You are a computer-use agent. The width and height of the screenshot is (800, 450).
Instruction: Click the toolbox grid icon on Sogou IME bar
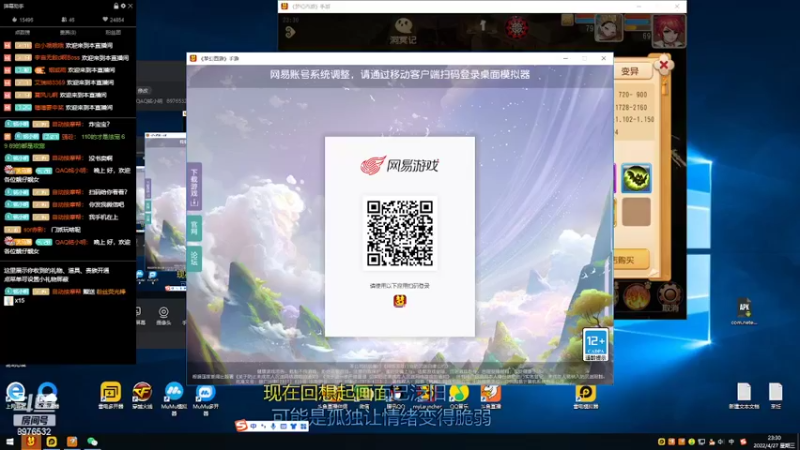pyautogui.click(x=303, y=426)
